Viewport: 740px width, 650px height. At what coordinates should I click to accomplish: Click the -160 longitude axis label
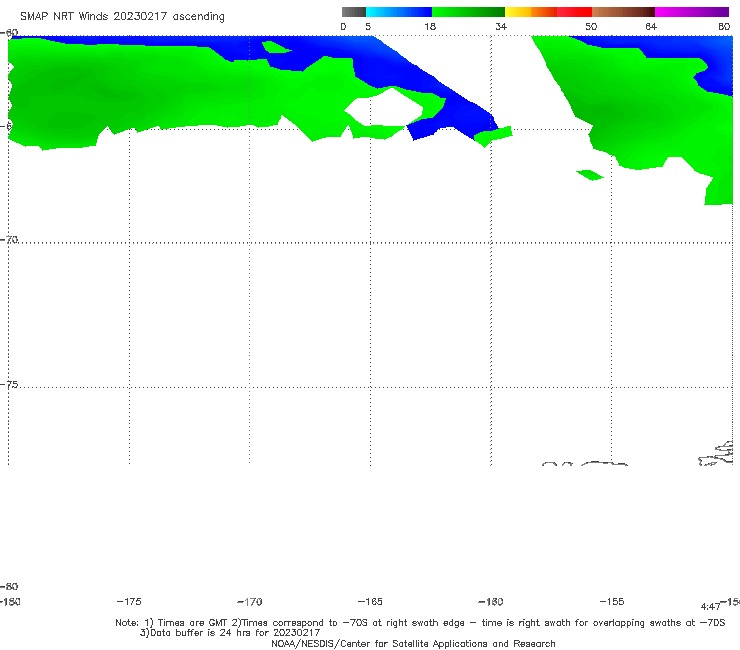click(x=491, y=602)
